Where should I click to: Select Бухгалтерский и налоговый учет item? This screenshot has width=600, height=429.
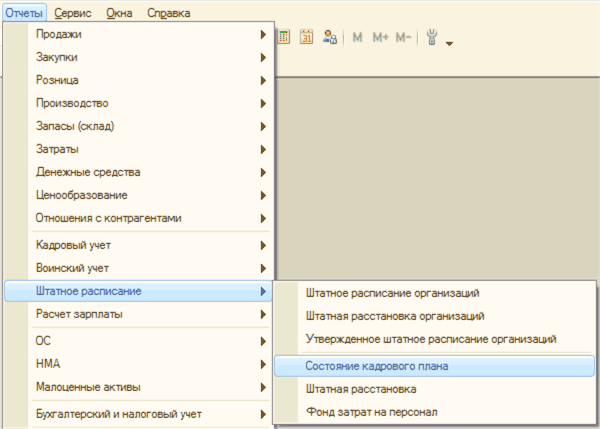[138, 414]
